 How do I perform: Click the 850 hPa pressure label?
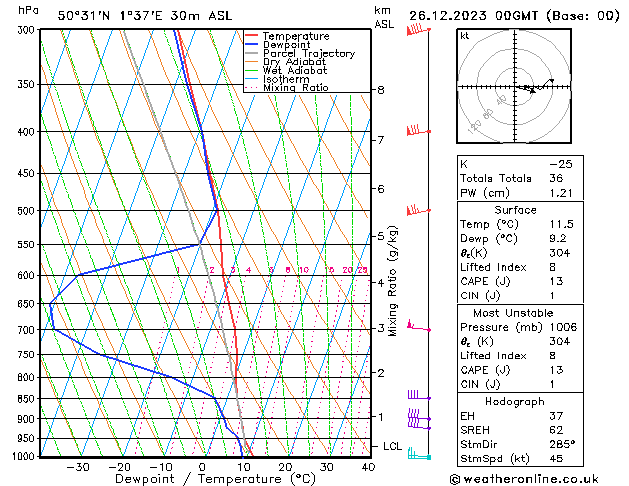(x=28, y=399)
